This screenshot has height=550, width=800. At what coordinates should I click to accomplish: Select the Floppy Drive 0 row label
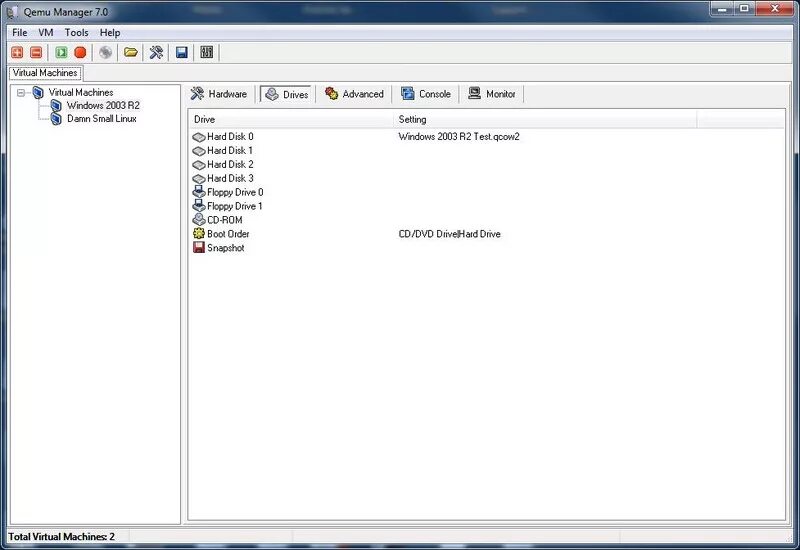click(x=235, y=192)
